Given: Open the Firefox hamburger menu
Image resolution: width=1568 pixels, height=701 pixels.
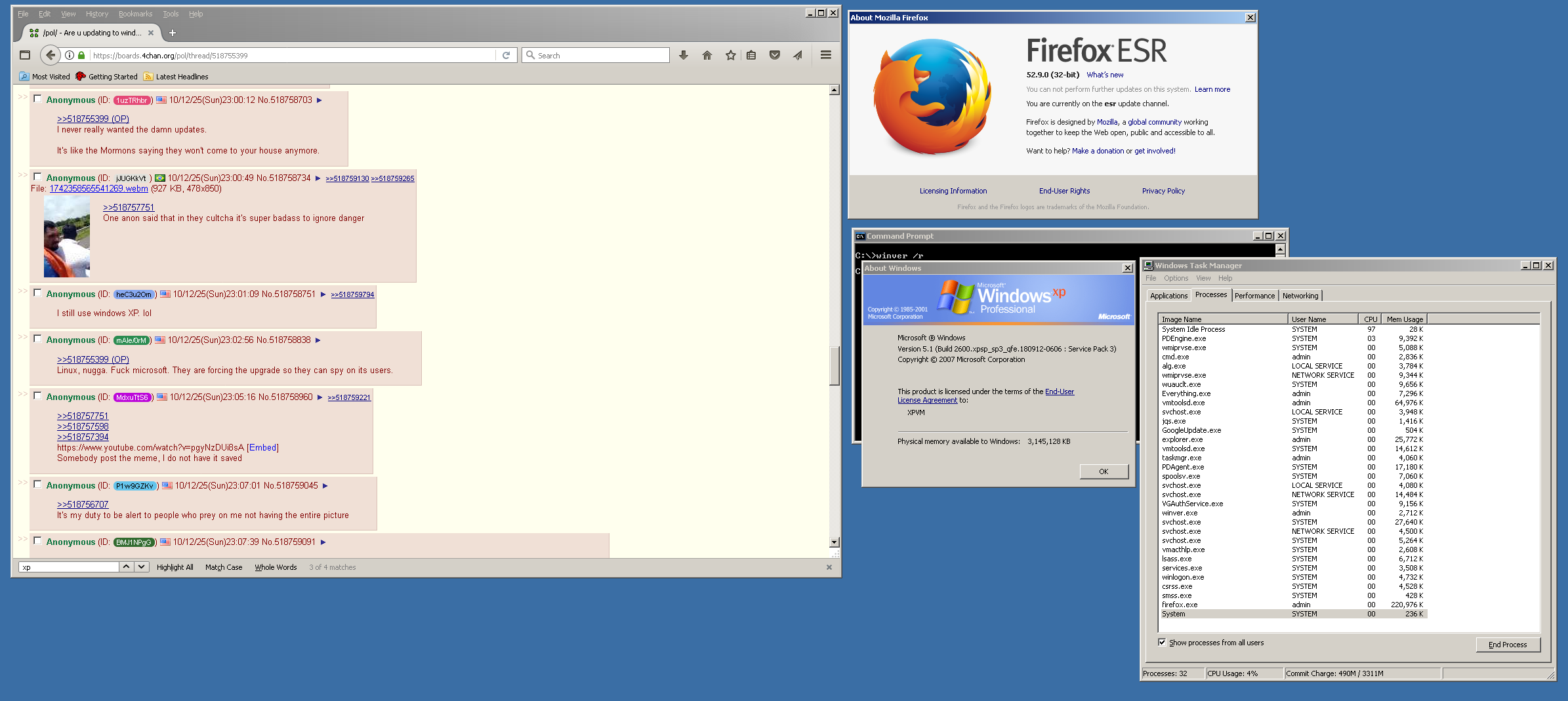Looking at the screenshot, I should point(826,56).
